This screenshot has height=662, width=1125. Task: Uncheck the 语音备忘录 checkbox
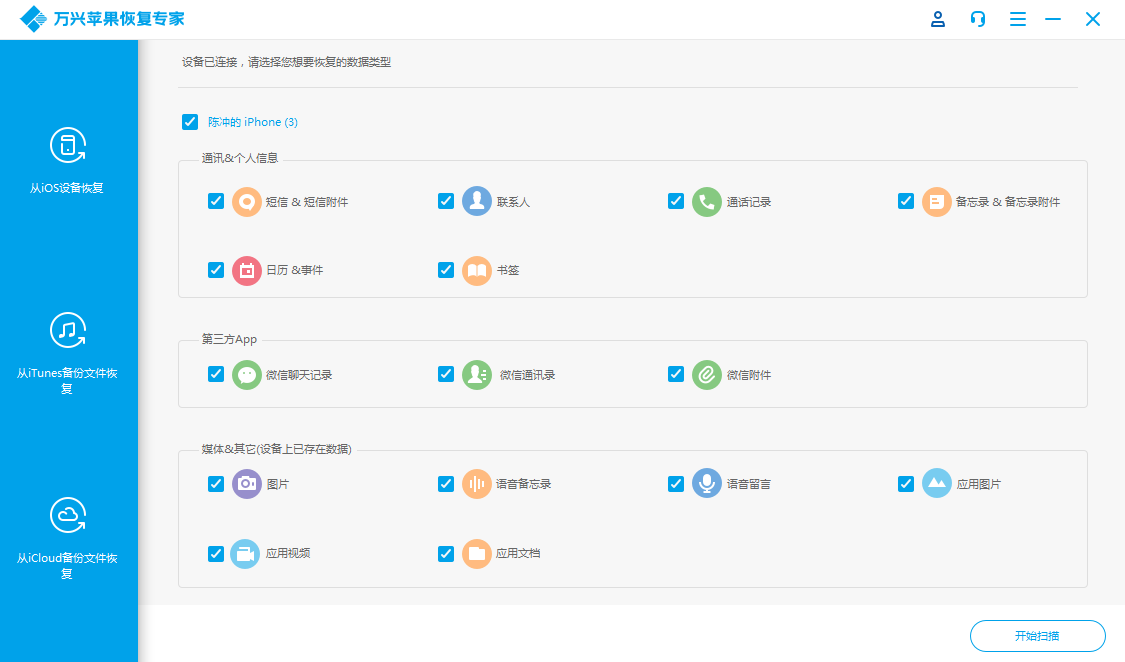446,483
